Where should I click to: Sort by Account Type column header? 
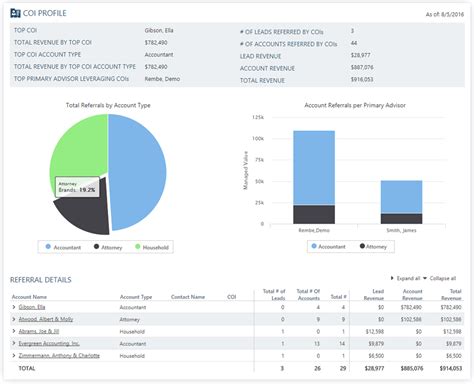tap(136, 297)
